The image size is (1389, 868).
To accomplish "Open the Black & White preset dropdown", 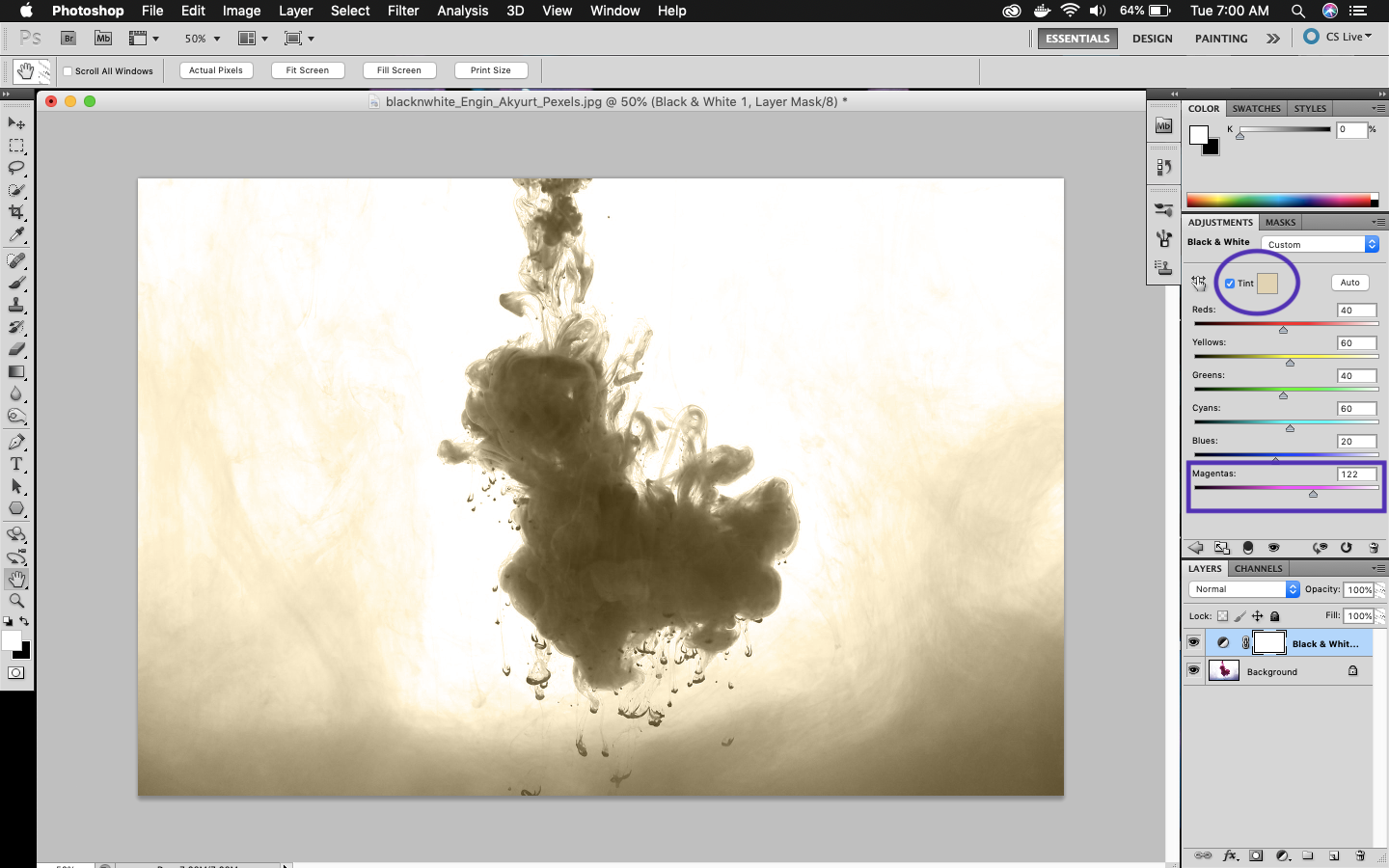I will [1320, 244].
